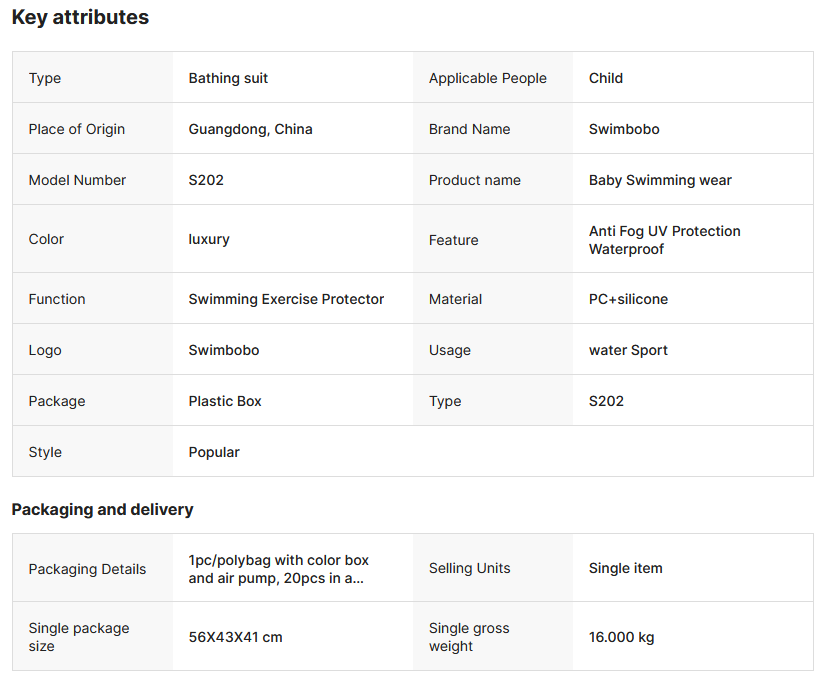Select the Bathing suit value

pyautogui.click(x=228, y=78)
